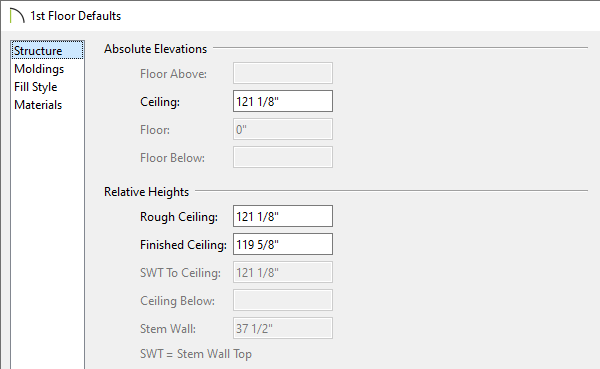Click the 1st Floor Defaults title text
600x369 pixels.
[76, 16]
